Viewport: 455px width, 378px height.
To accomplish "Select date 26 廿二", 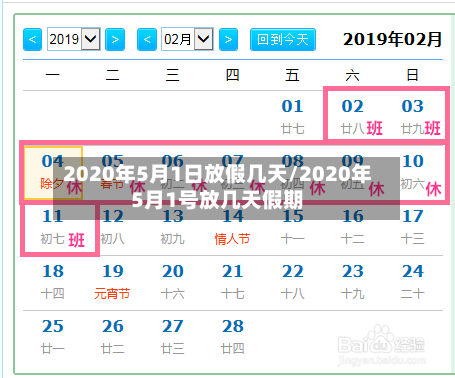I will point(113,337).
